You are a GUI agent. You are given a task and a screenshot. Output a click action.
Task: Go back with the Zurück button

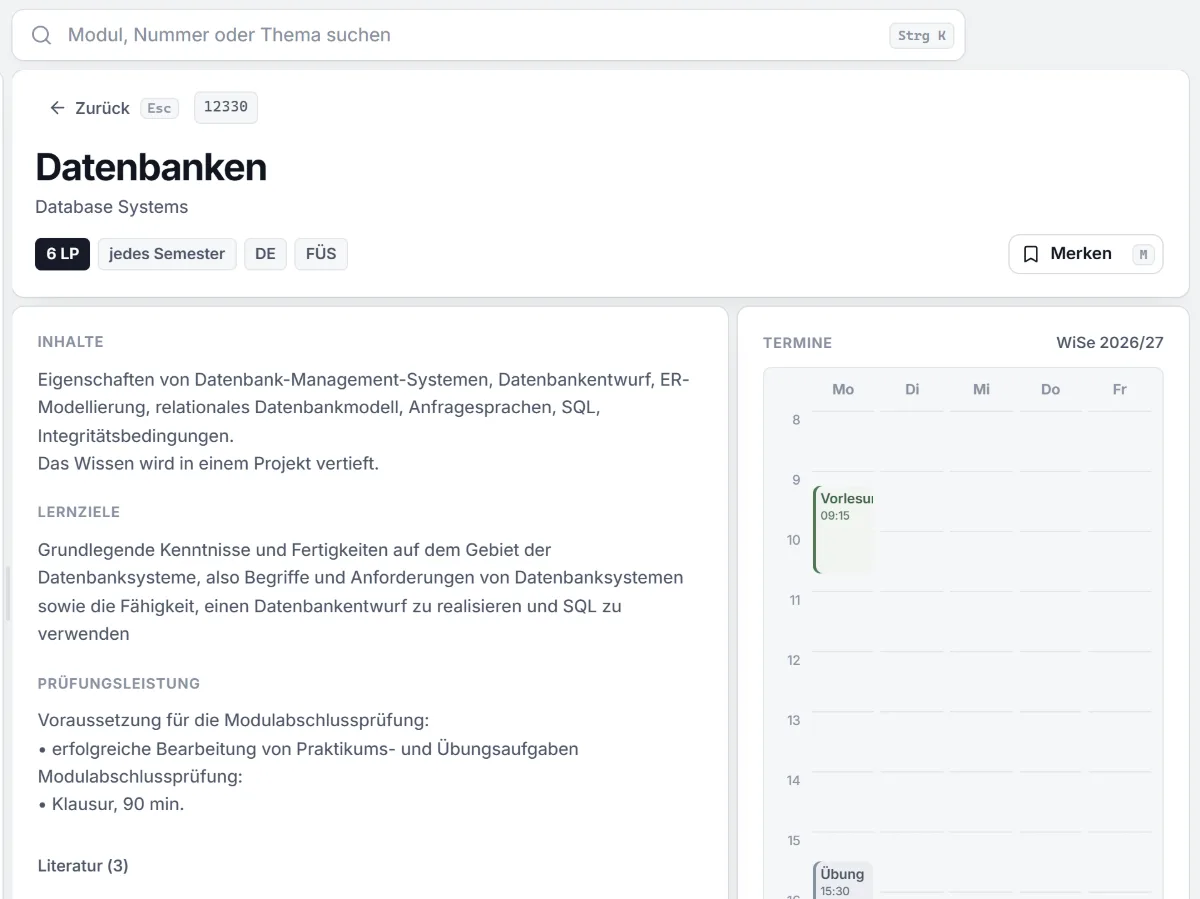point(113,108)
